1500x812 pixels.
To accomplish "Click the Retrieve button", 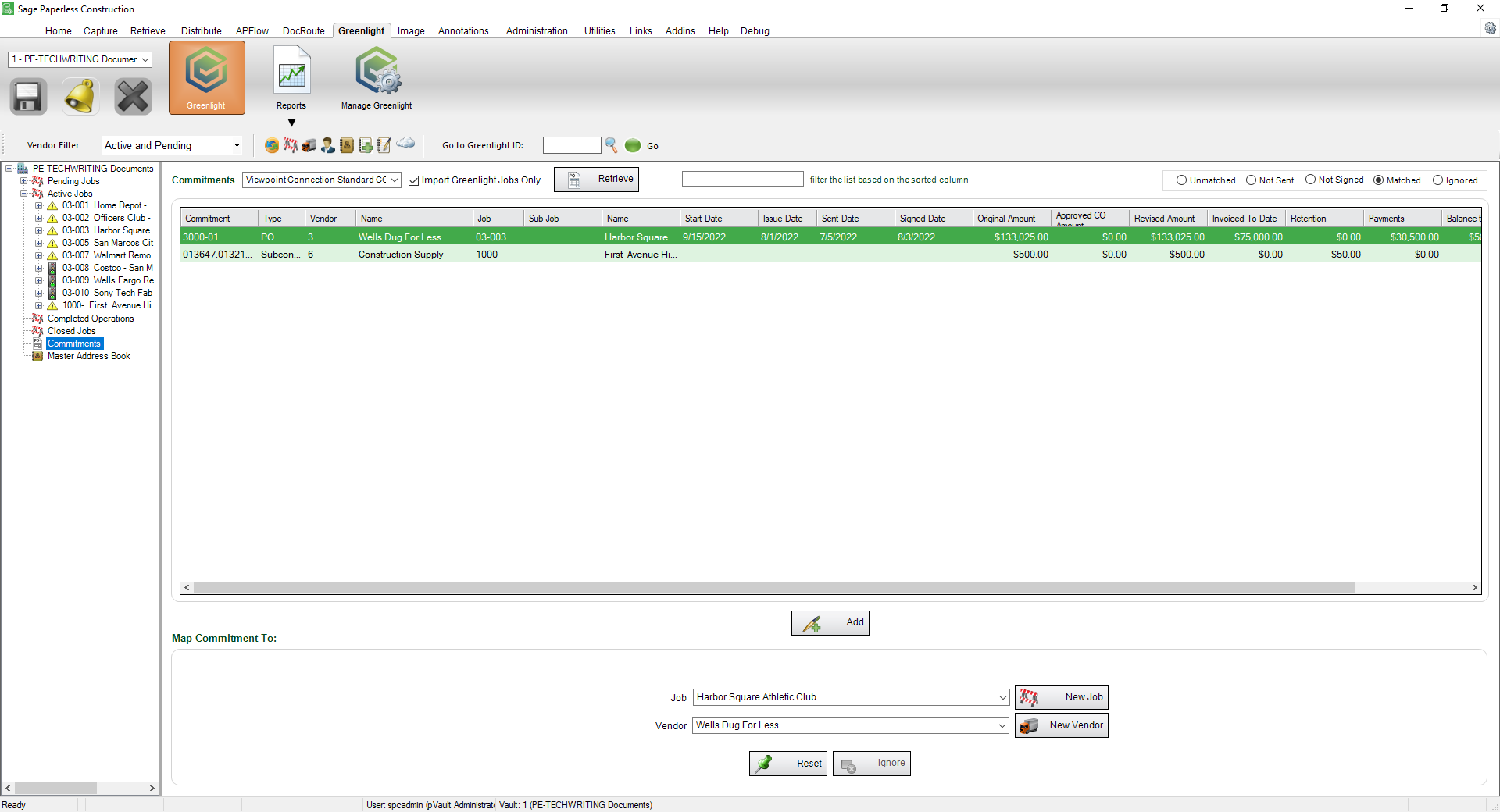I will [596, 180].
